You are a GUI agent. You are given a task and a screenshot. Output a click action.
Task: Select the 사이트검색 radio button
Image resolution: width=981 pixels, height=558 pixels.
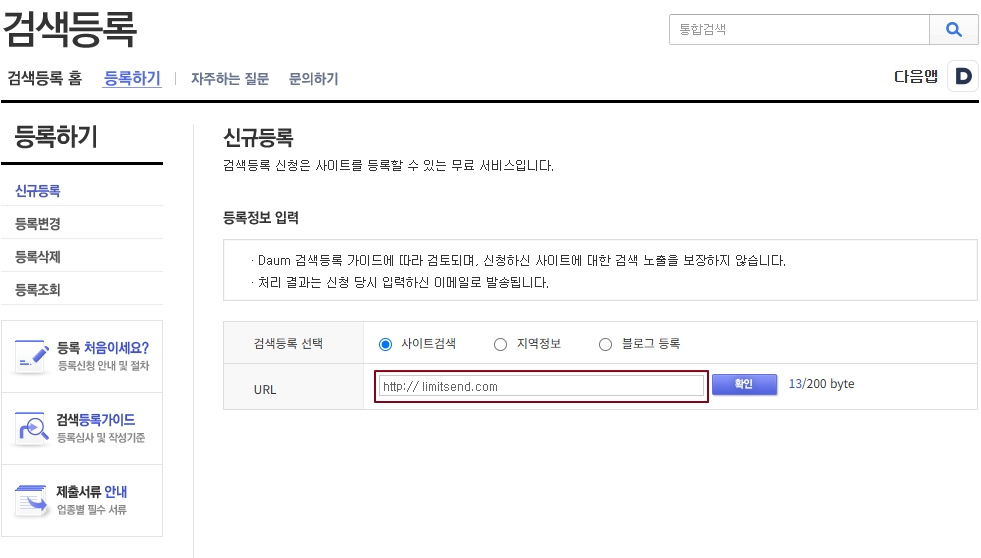tap(385, 344)
